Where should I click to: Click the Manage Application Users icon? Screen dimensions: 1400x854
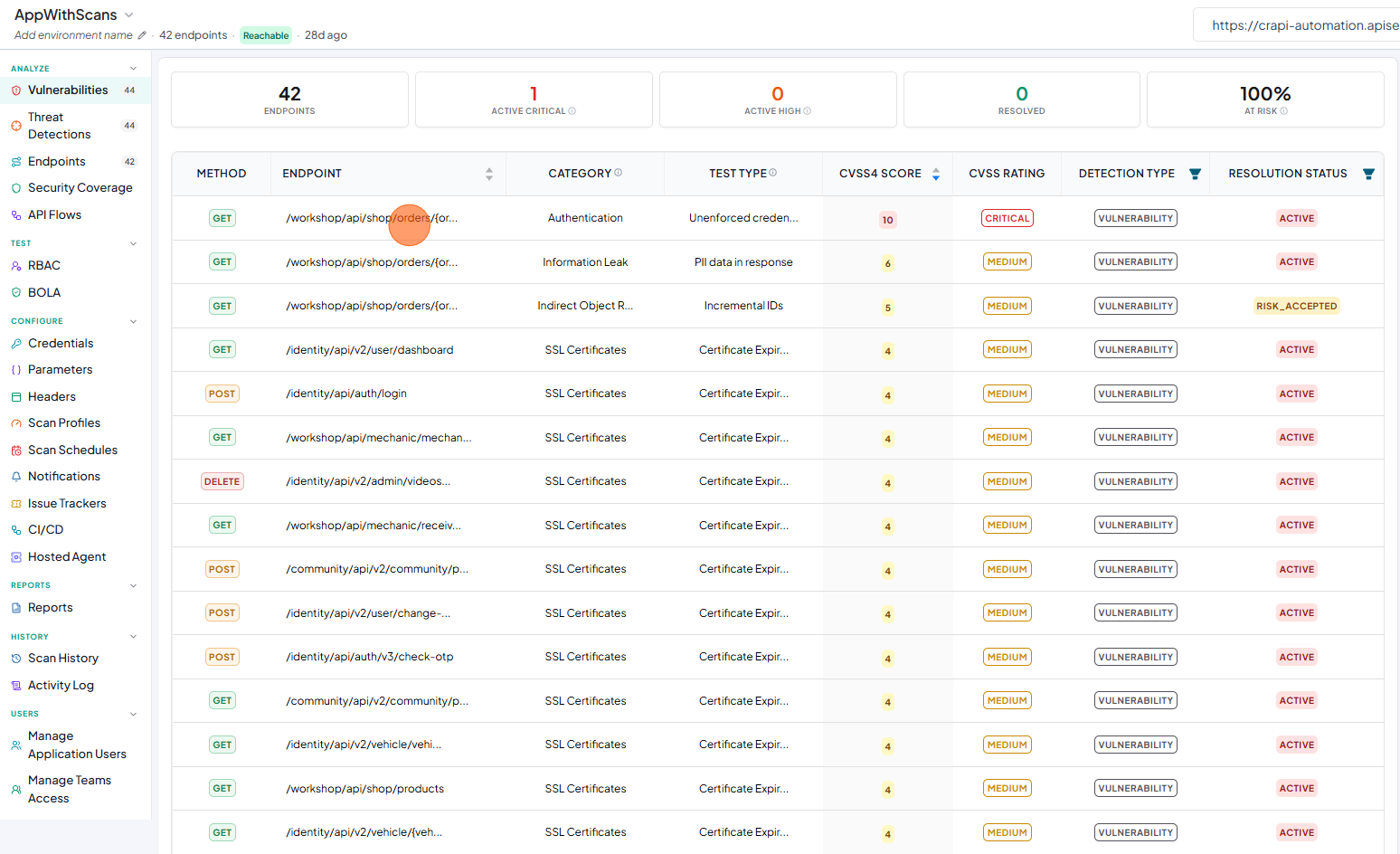16,745
